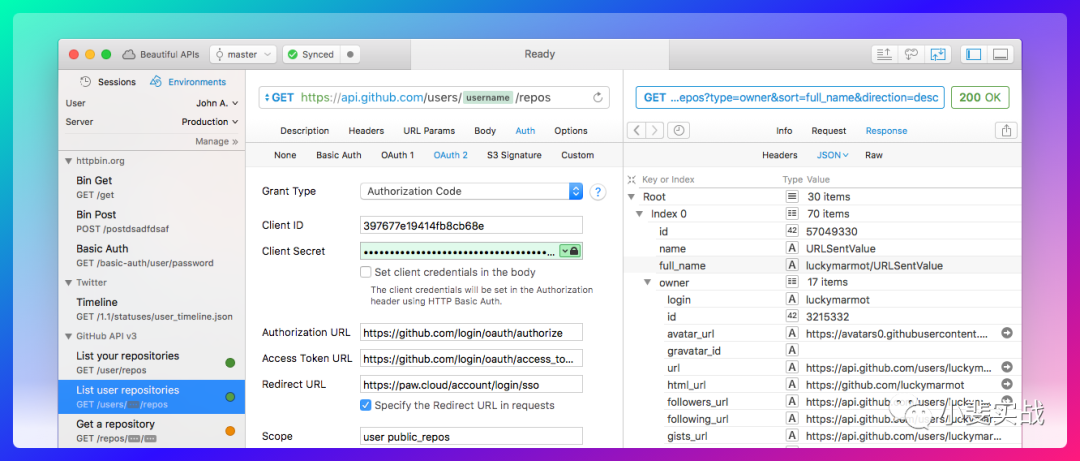
Task: Open the Sessions clock icon
Action: [x=85, y=81]
